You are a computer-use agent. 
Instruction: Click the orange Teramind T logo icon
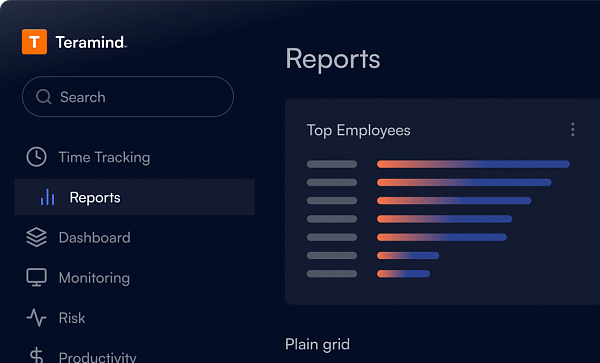[34, 42]
